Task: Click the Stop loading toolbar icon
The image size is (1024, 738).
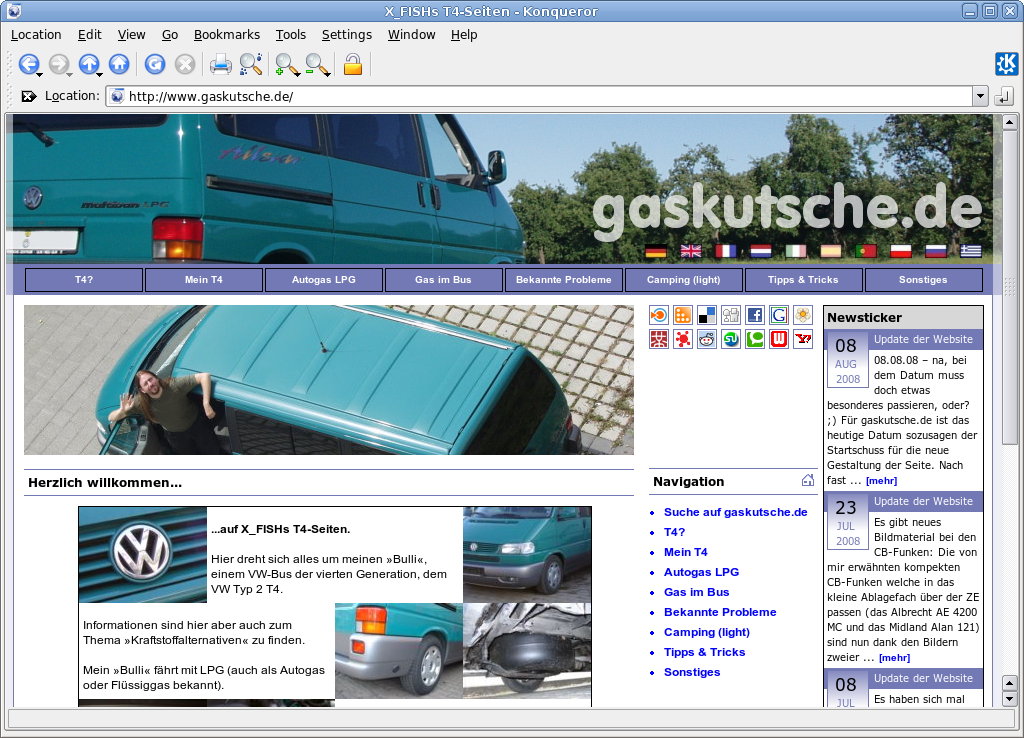Action: pos(185,64)
